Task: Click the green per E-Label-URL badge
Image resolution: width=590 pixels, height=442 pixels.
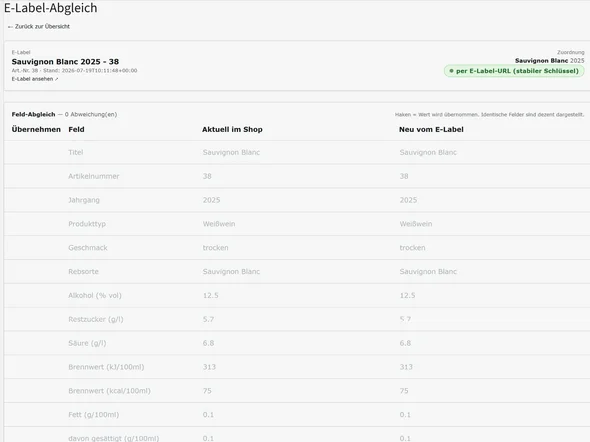Action: [x=514, y=71]
